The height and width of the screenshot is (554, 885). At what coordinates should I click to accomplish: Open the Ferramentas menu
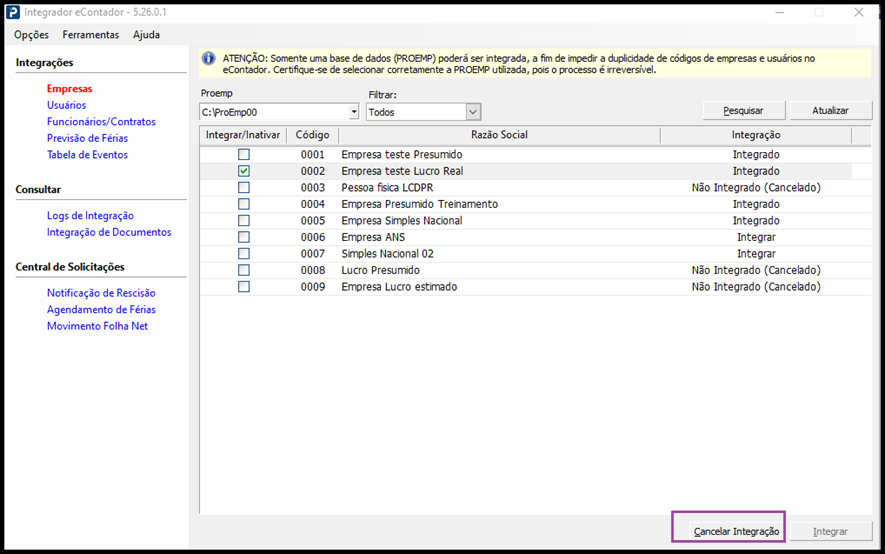[90, 35]
